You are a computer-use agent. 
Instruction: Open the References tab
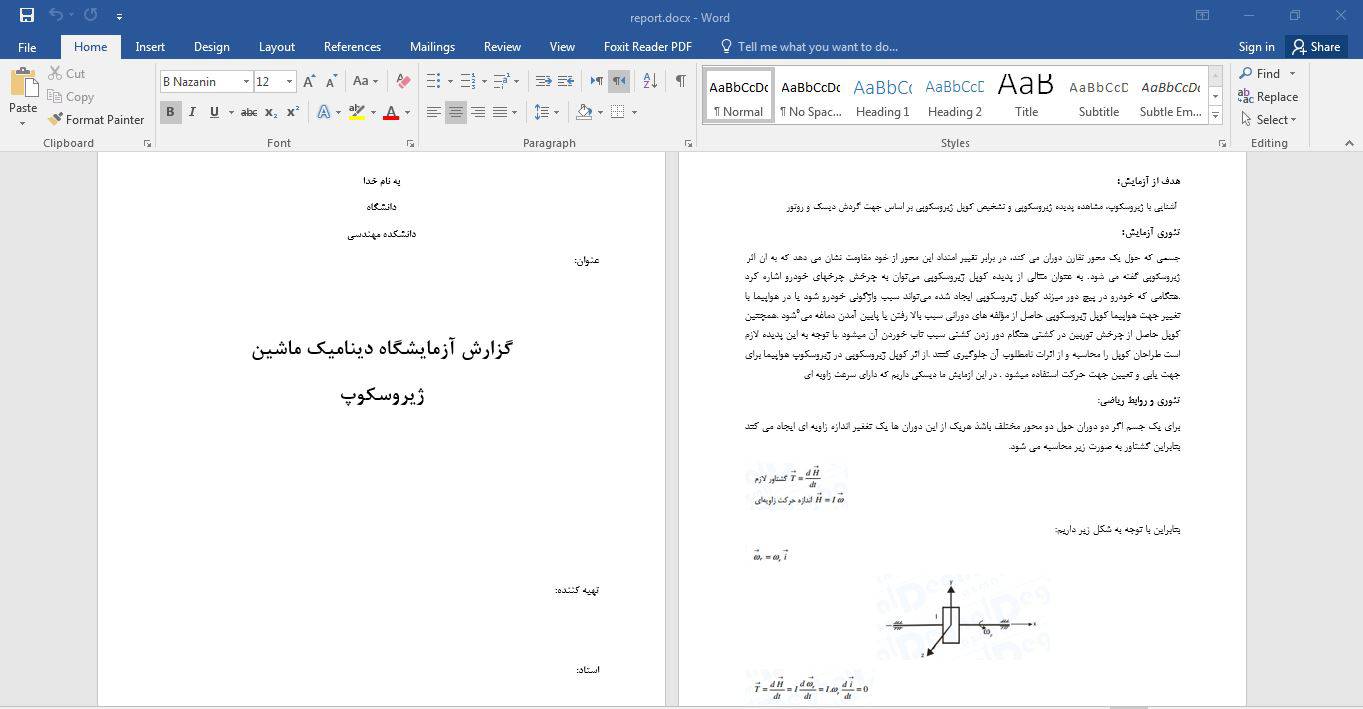pyautogui.click(x=352, y=47)
